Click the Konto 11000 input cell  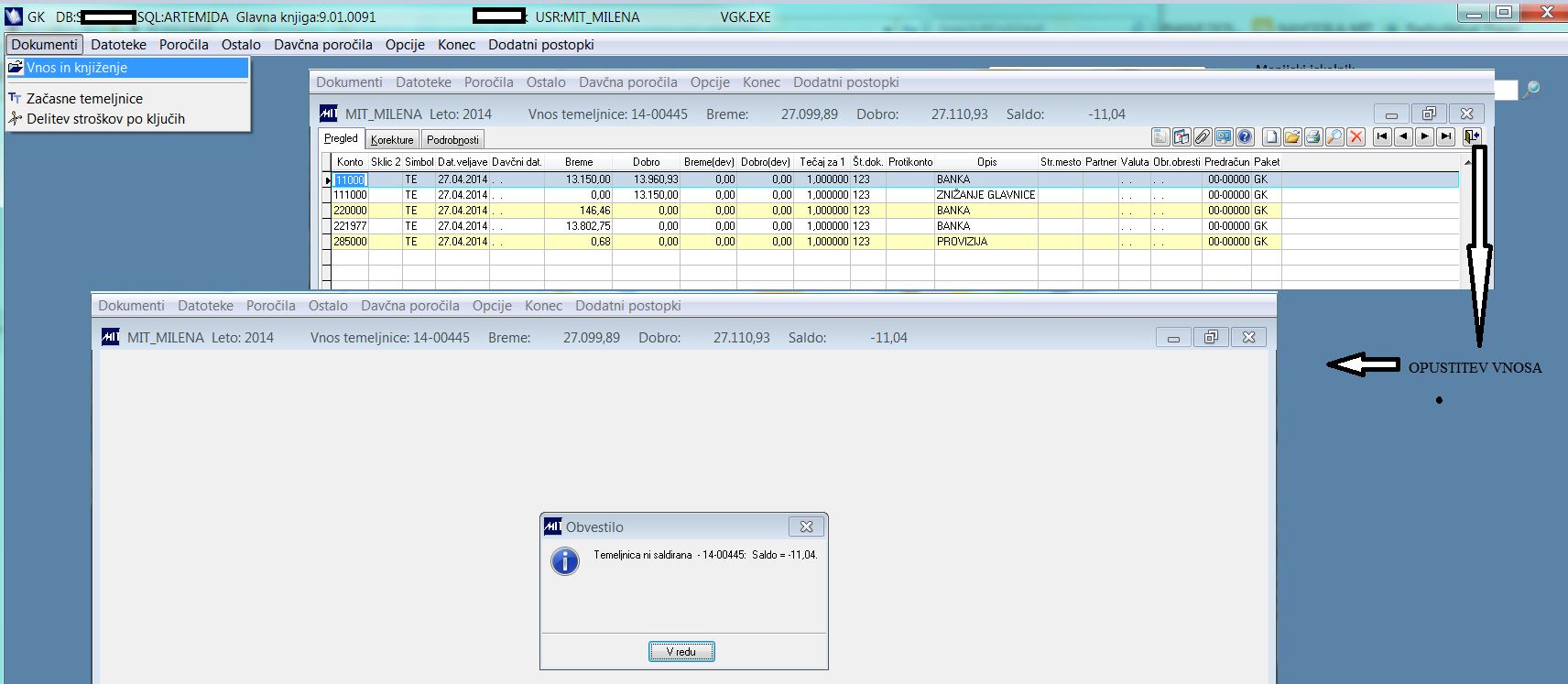coord(349,180)
